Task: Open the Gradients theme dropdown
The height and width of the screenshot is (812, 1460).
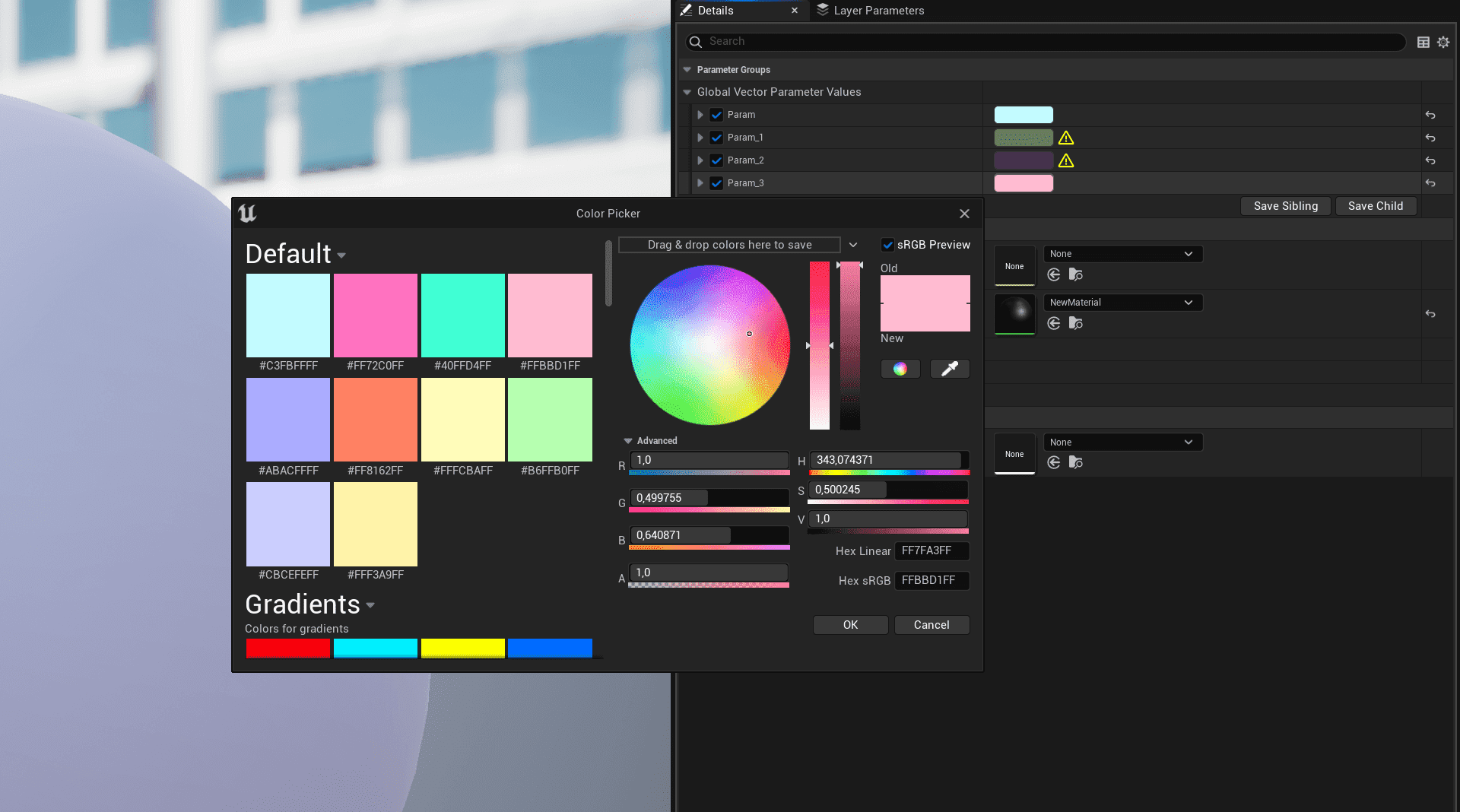Action: point(370,606)
